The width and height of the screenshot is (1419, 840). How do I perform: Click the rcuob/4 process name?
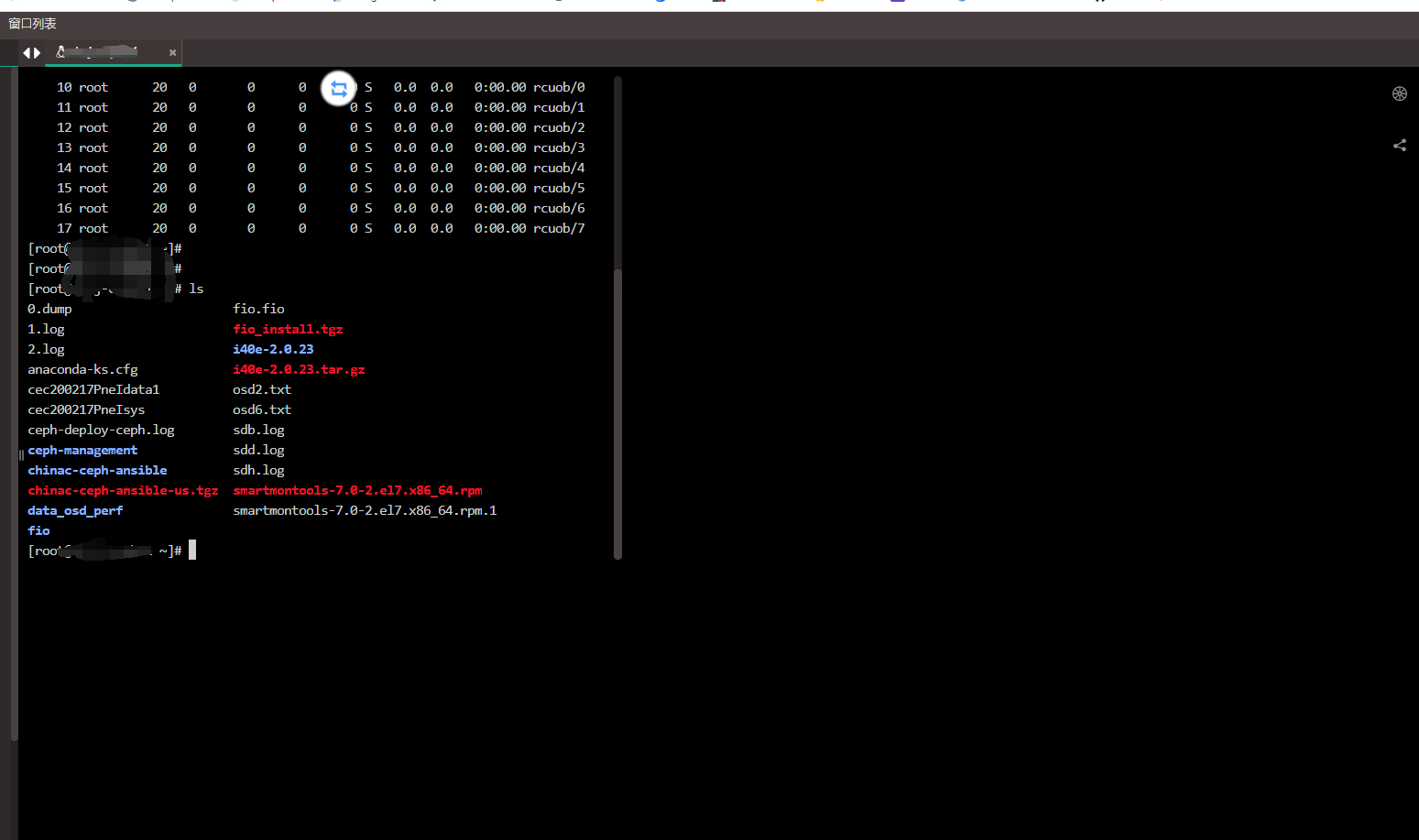click(559, 168)
